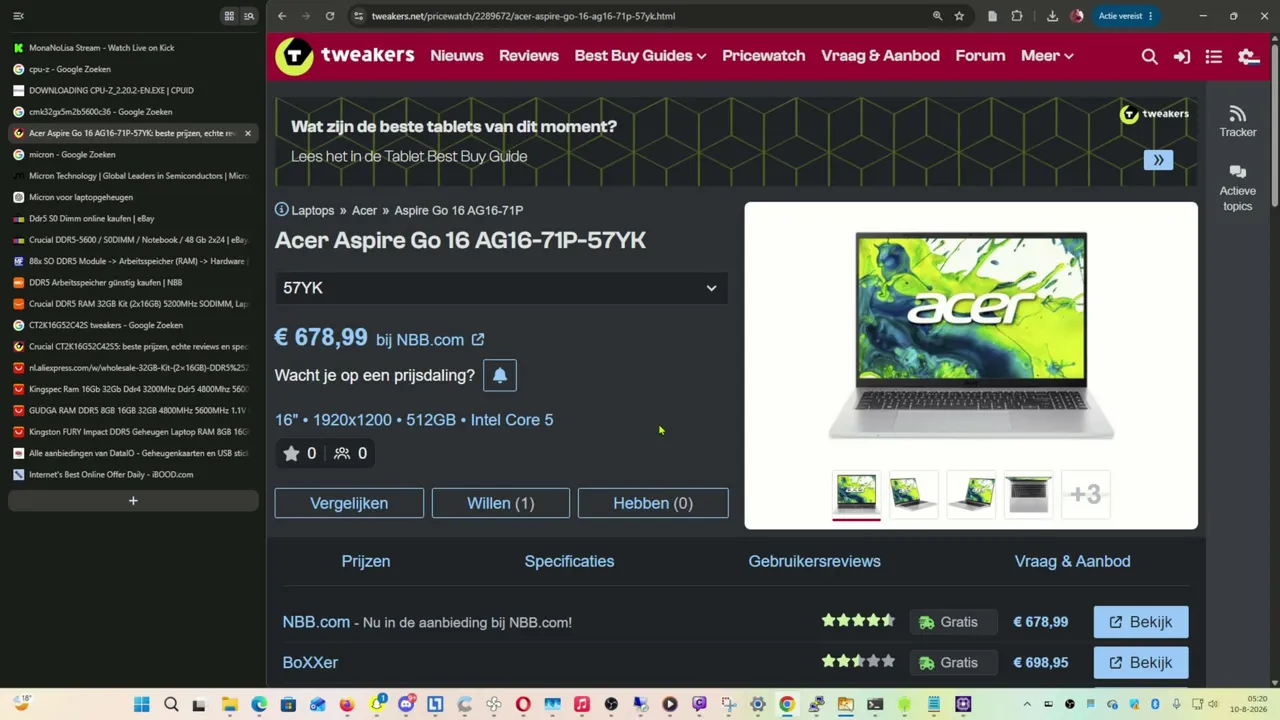Select the fourth thumbnail showing the laptop lid
The image size is (1280, 720).
pos(1029,494)
